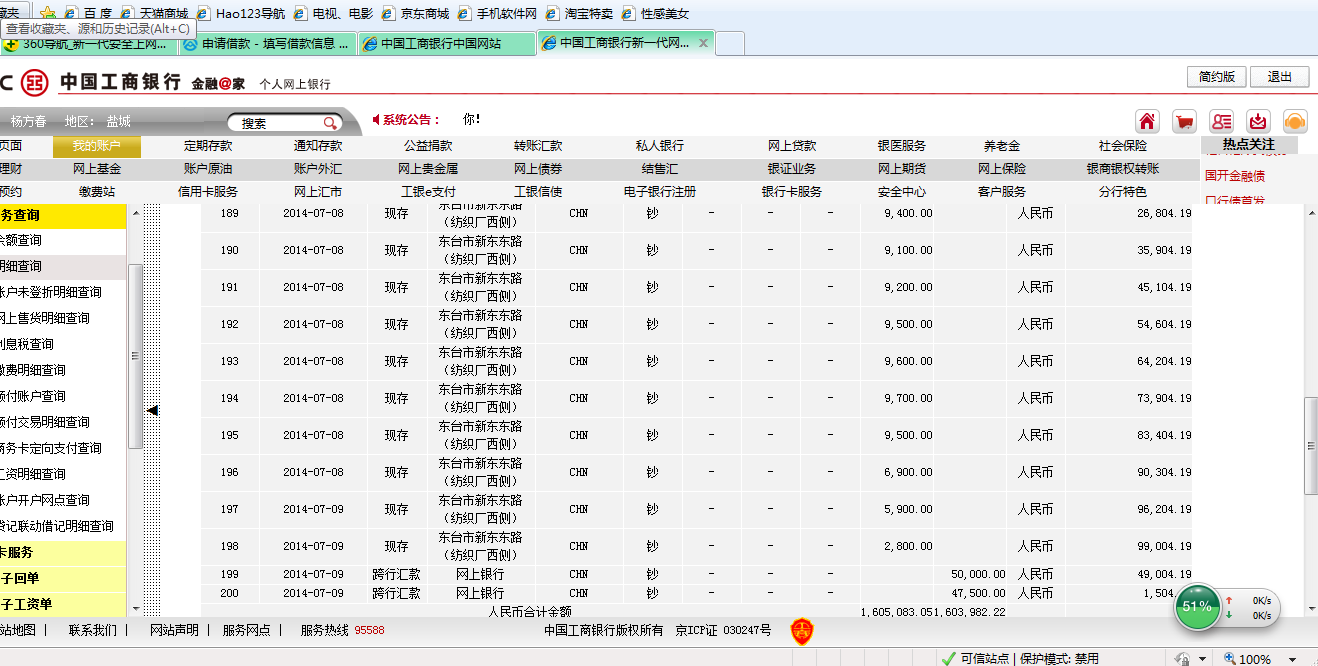Open the security lock status dropdown arrow
The width and height of the screenshot is (1318, 666).
point(1200,659)
